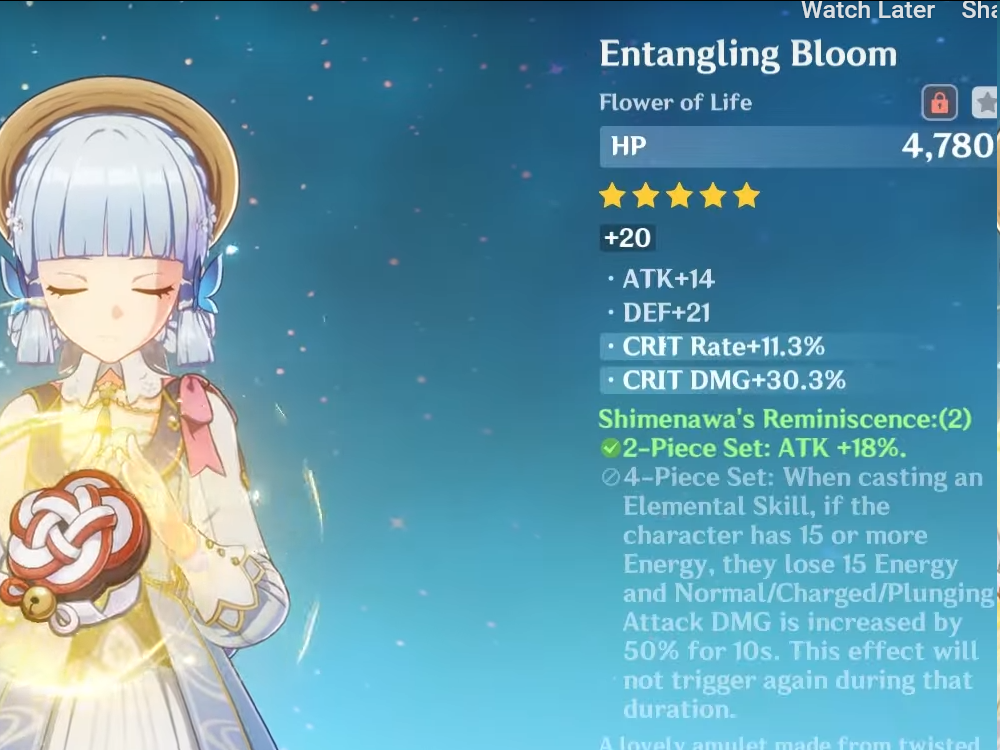Select the HP main stat bar
Image resolution: width=1000 pixels, height=750 pixels.
point(799,147)
